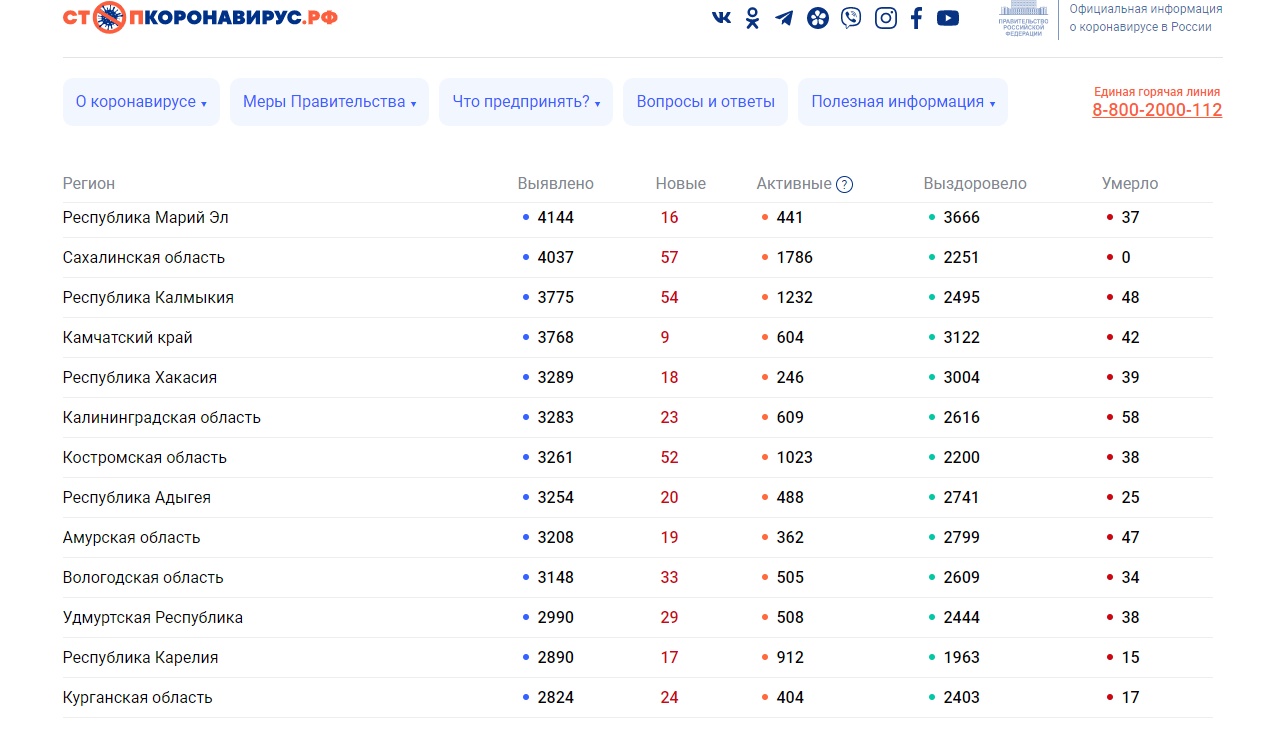Open the Odnoklassniki social icon

(x=752, y=18)
